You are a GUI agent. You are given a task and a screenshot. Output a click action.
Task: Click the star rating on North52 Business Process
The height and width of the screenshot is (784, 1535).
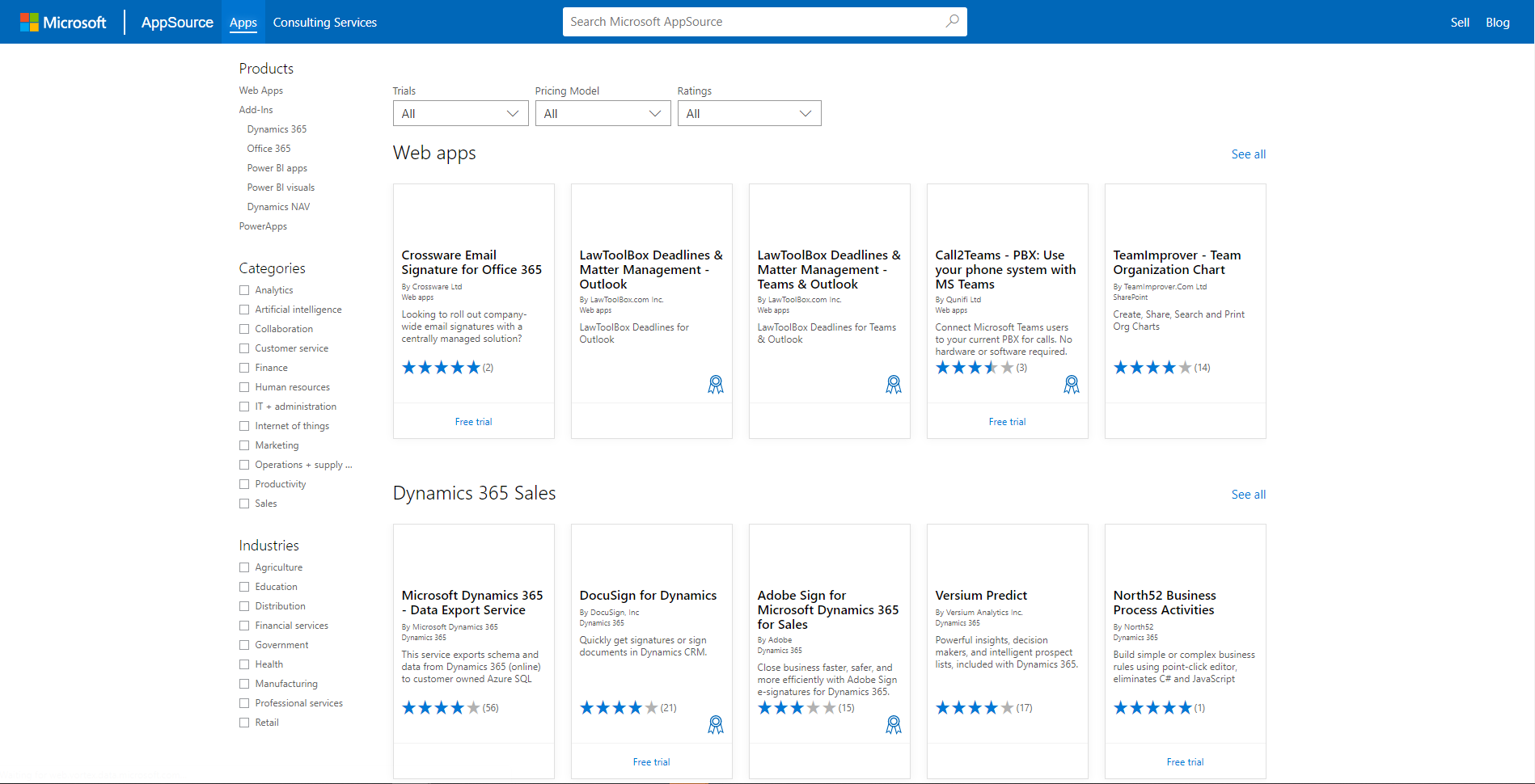pos(1152,708)
